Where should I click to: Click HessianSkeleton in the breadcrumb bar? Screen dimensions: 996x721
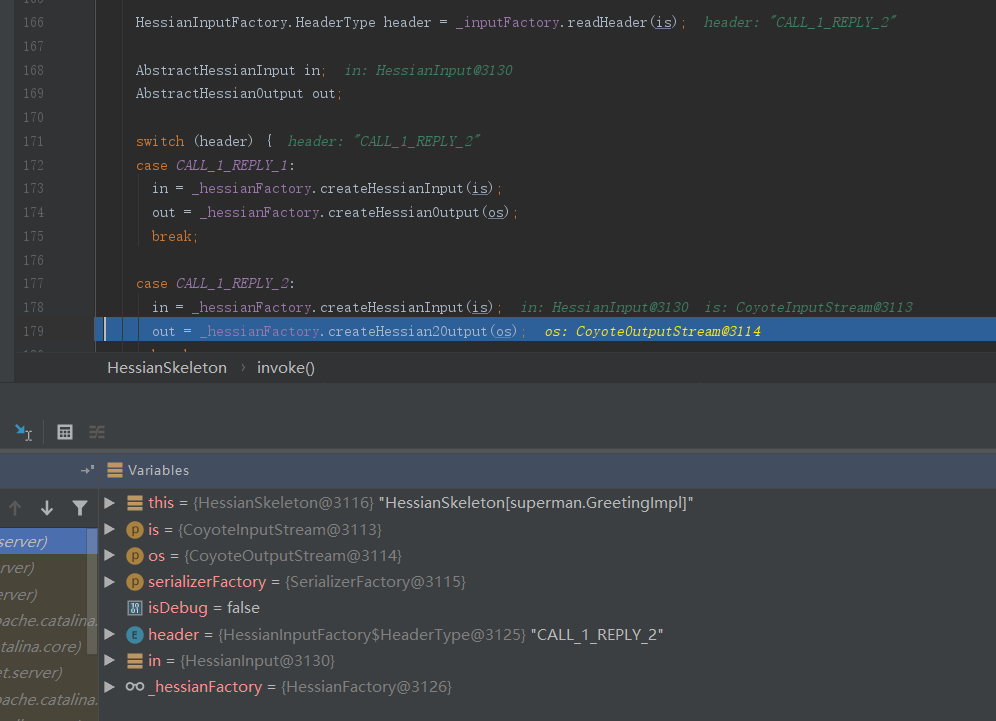(x=167, y=367)
